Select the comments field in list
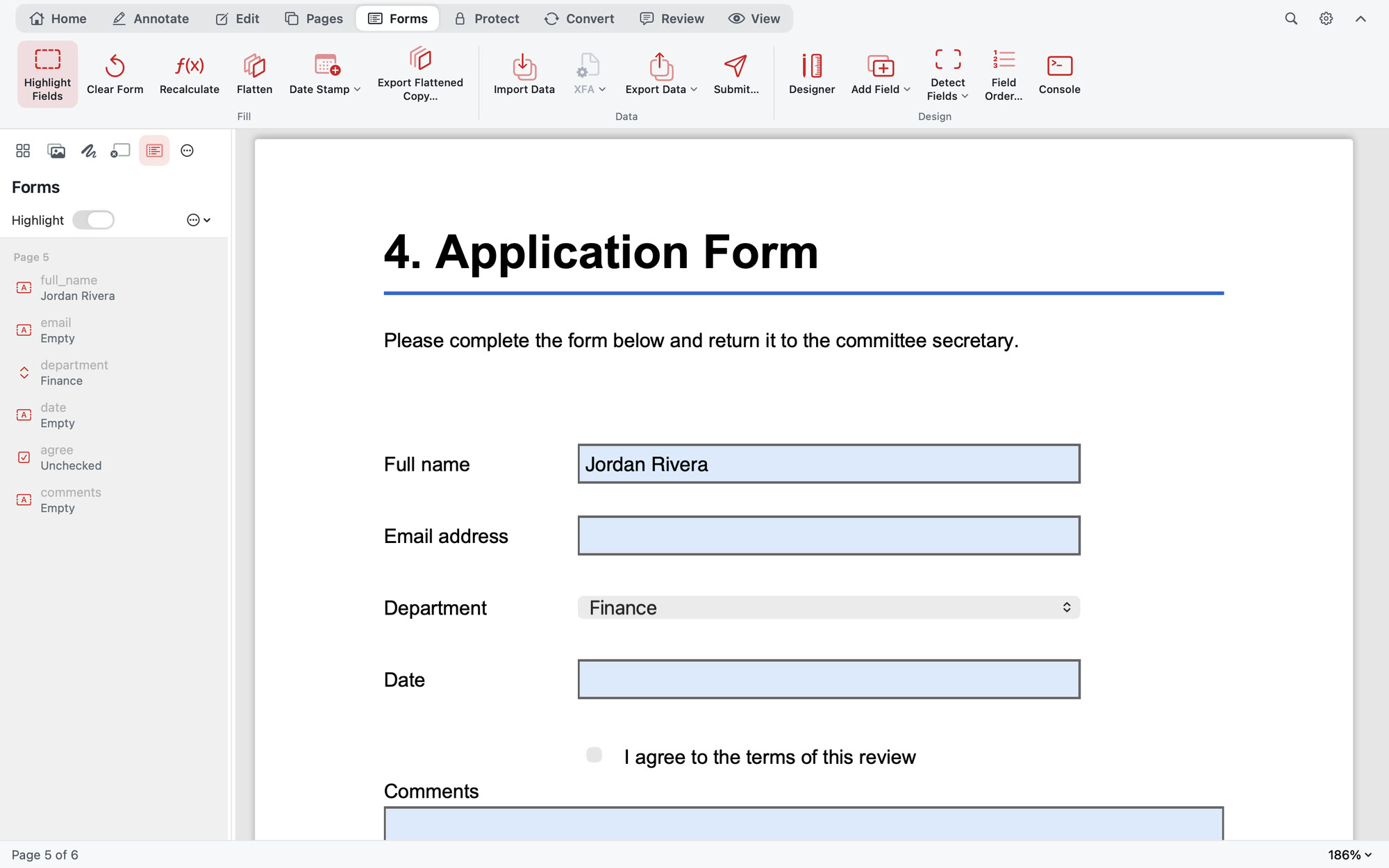The width and height of the screenshot is (1389, 868). pos(114,500)
